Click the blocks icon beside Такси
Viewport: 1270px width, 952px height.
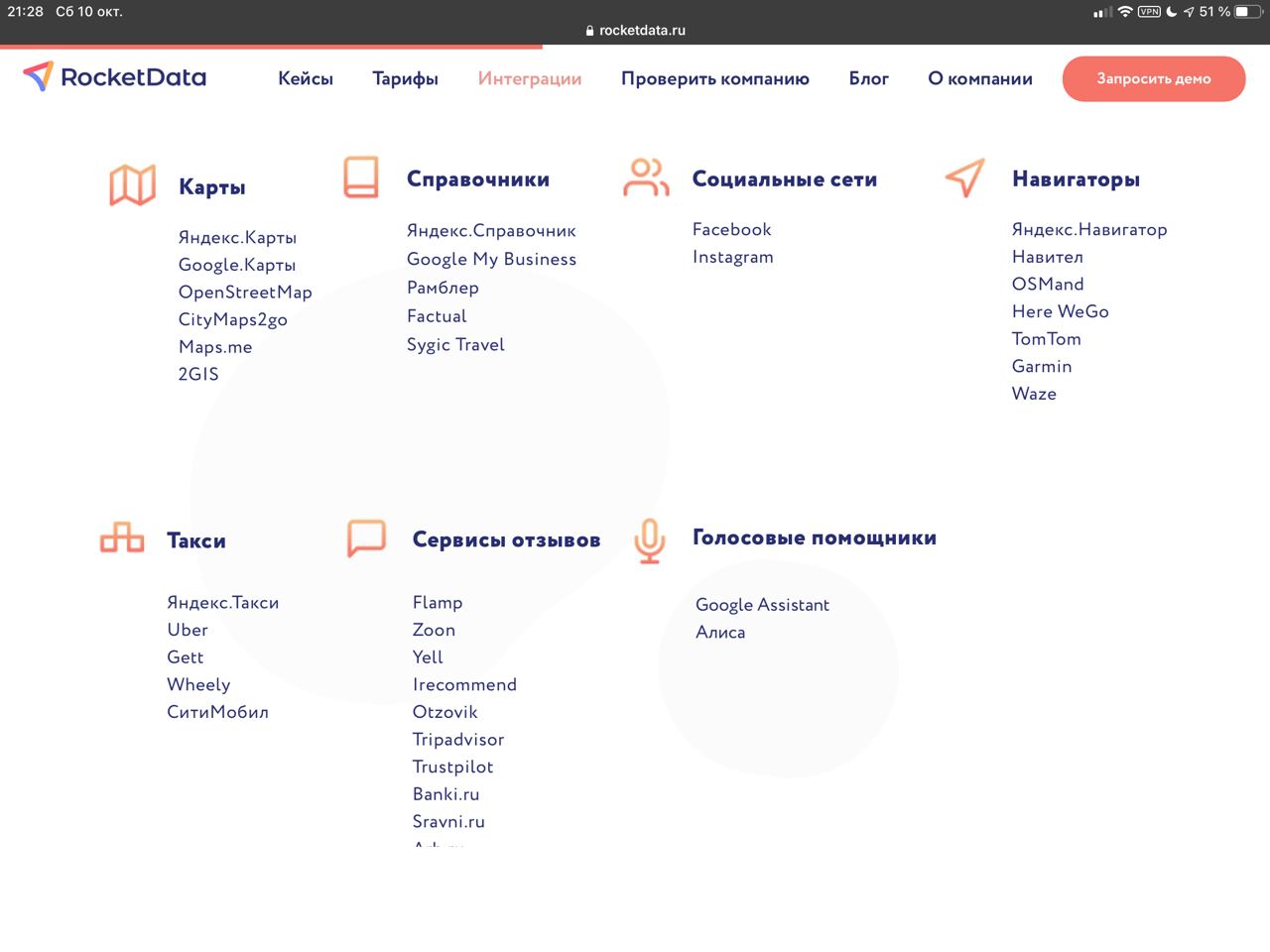(122, 538)
